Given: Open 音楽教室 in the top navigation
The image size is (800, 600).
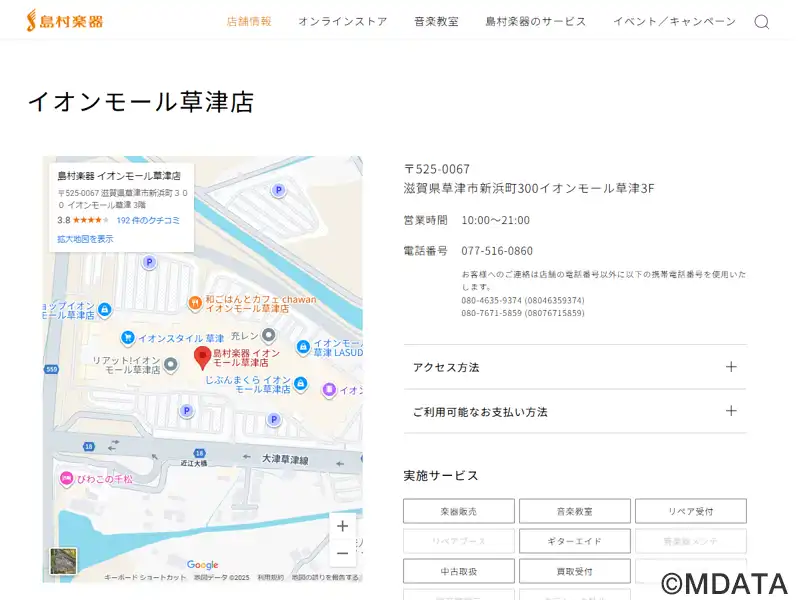Looking at the screenshot, I should (x=436, y=21).
